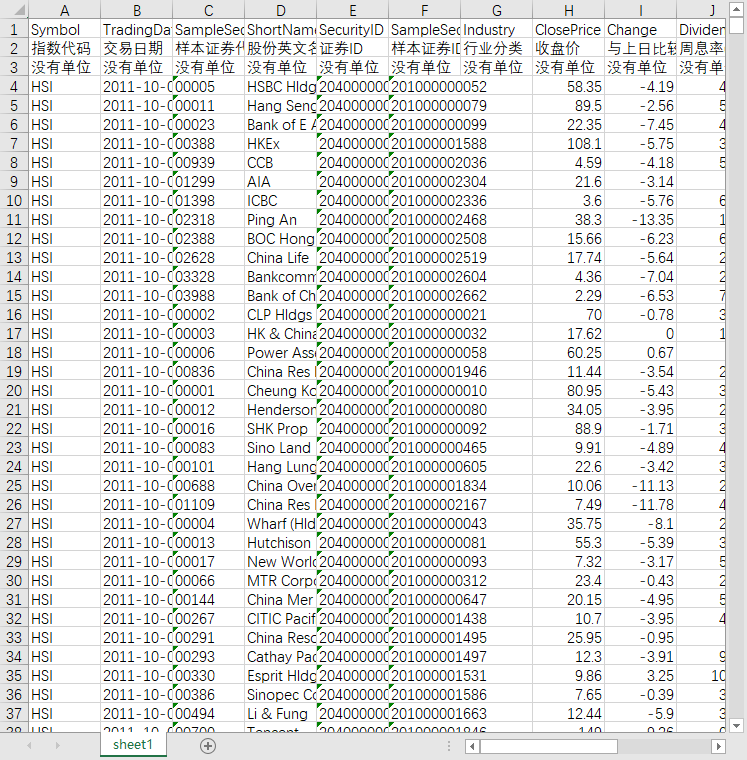Select the Hutchison cell
This screenshot has width=747, height=760.
point(281,542)
